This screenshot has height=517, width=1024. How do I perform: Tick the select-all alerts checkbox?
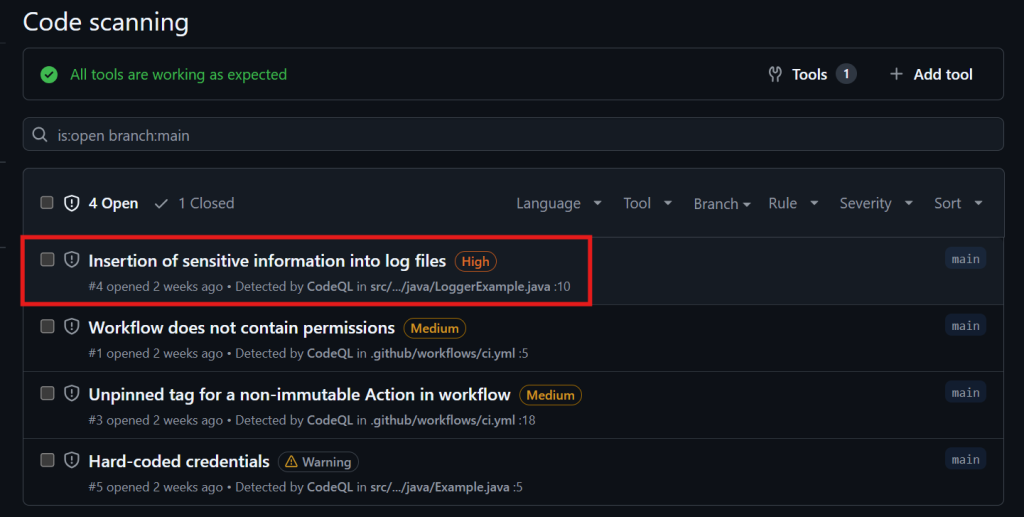tap(47, 203)
